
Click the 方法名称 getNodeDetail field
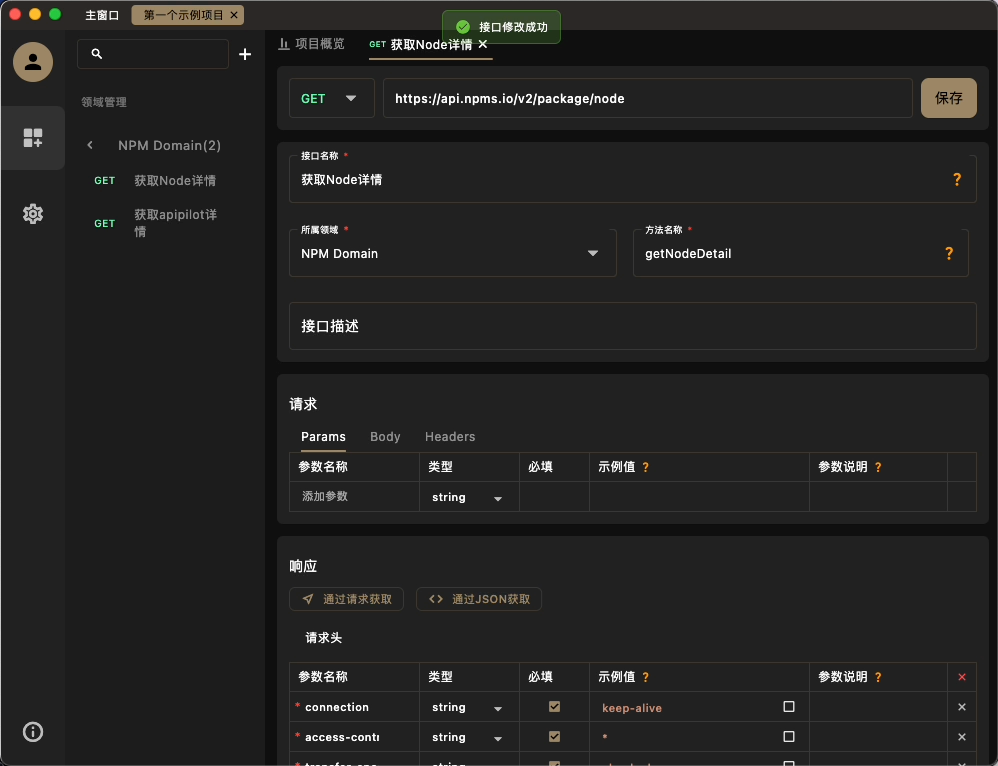tap(800, 253)
